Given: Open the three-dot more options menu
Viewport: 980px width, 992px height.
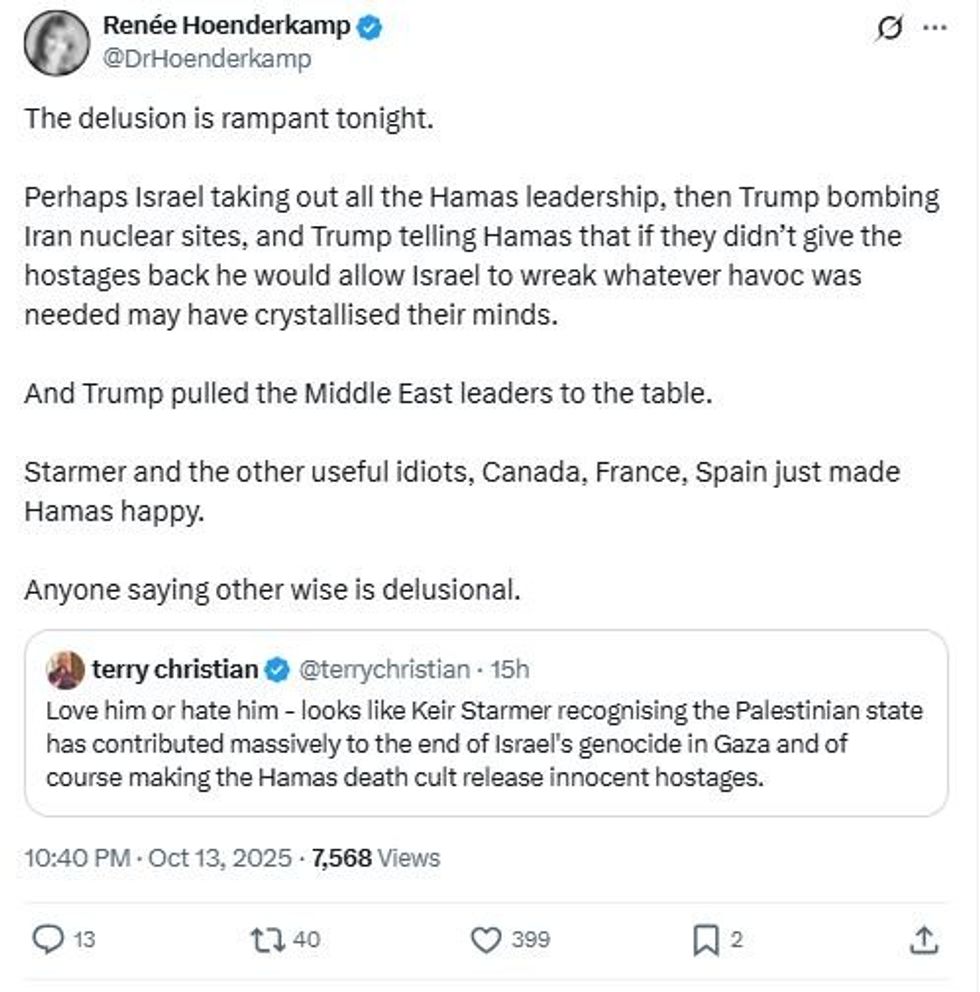Looking at the screenshot, I should click(x=933, y=30).
